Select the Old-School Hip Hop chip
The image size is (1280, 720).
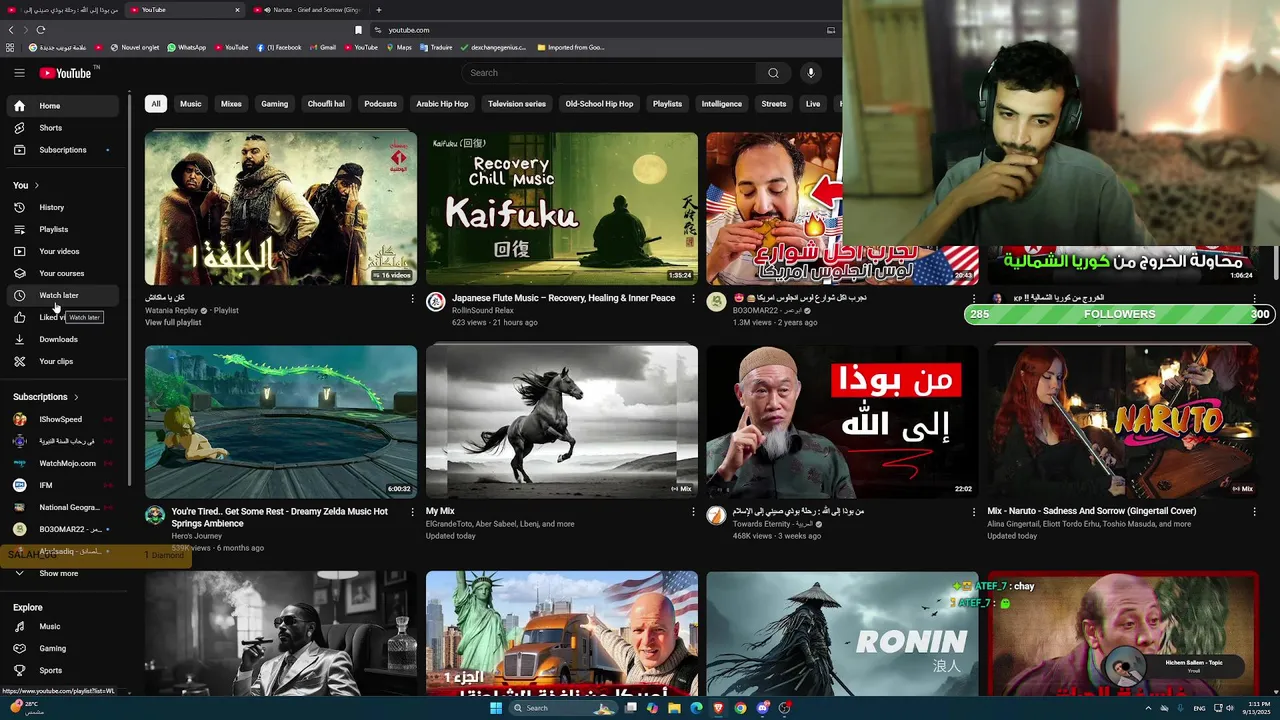point(599,104)
